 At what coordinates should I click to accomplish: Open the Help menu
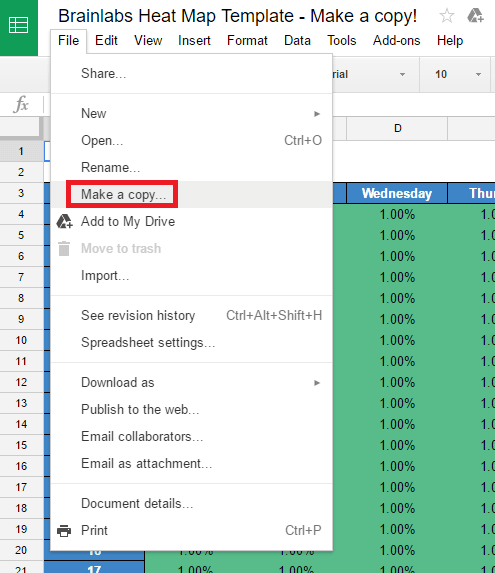450,41
